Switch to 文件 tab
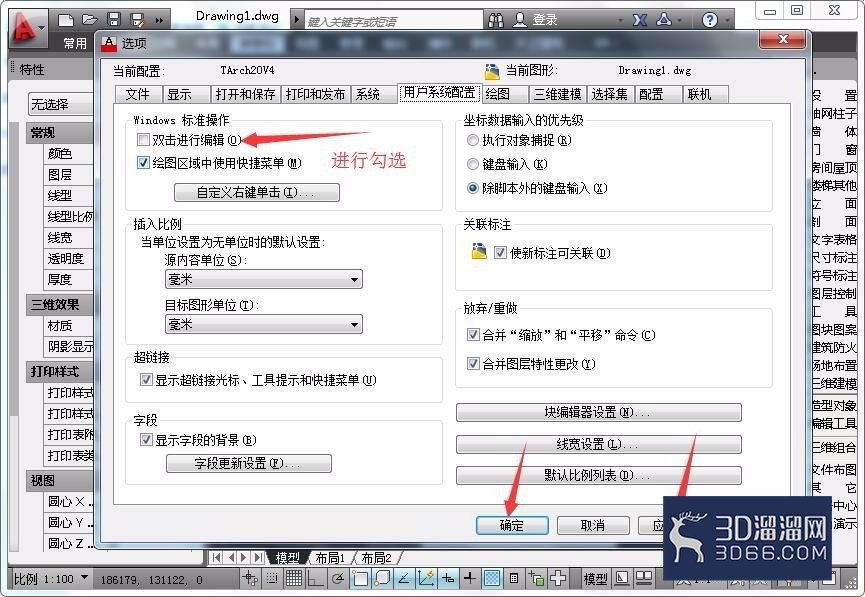865x597 pixels. pos(138,94)
